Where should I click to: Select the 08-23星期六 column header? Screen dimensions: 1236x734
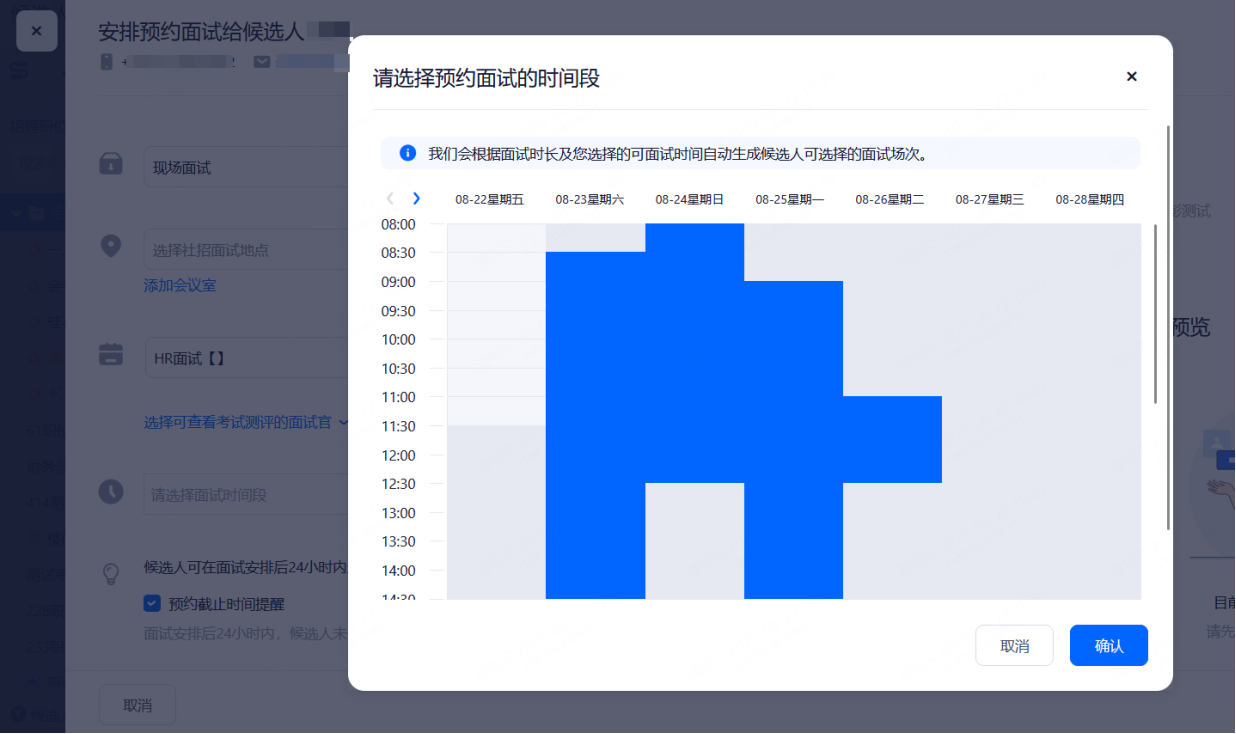pyautogui.click(x=589, y=200)
